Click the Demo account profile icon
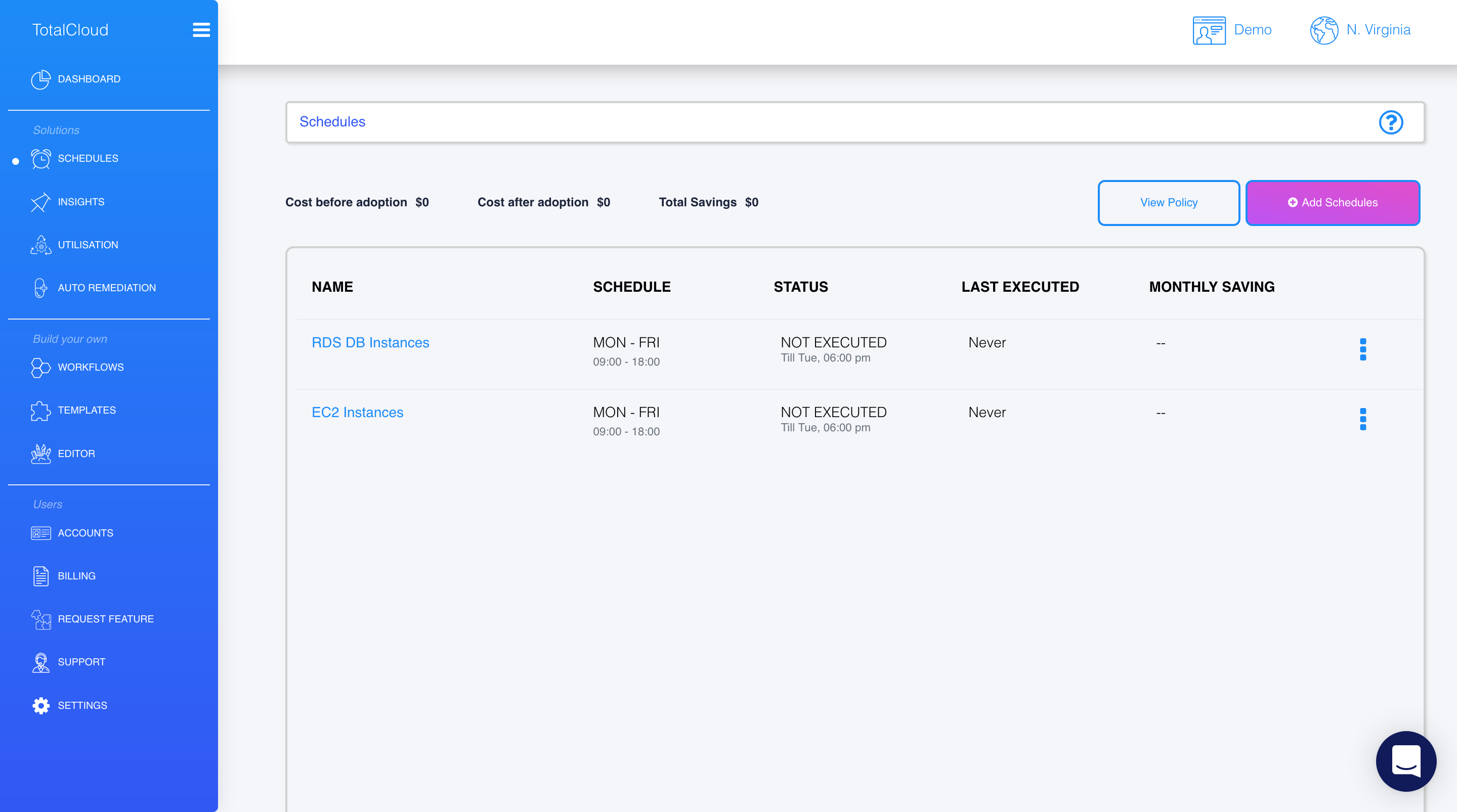 tap(1209, 30)
